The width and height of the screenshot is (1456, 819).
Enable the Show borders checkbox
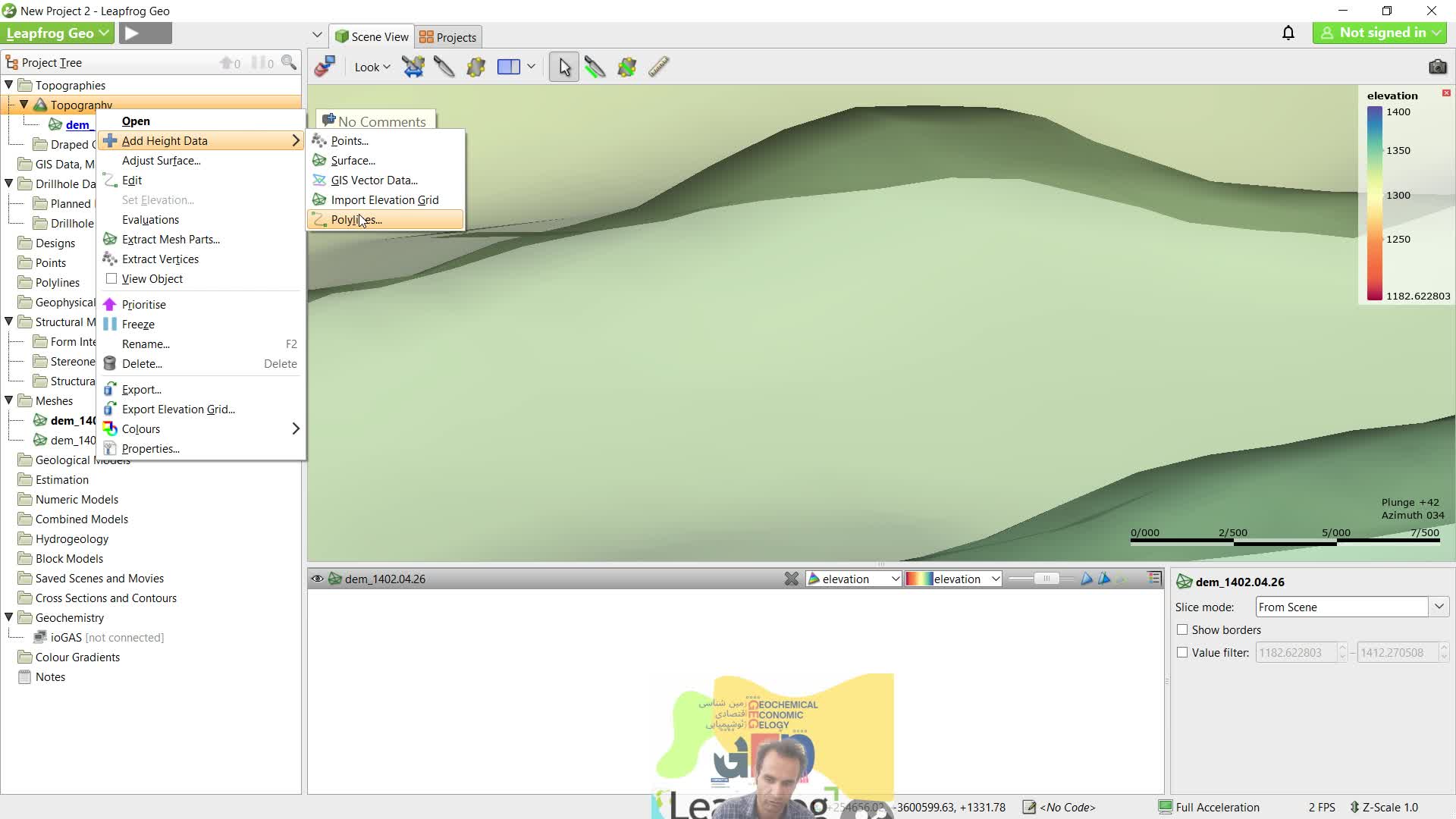[x=1182, y=629]
